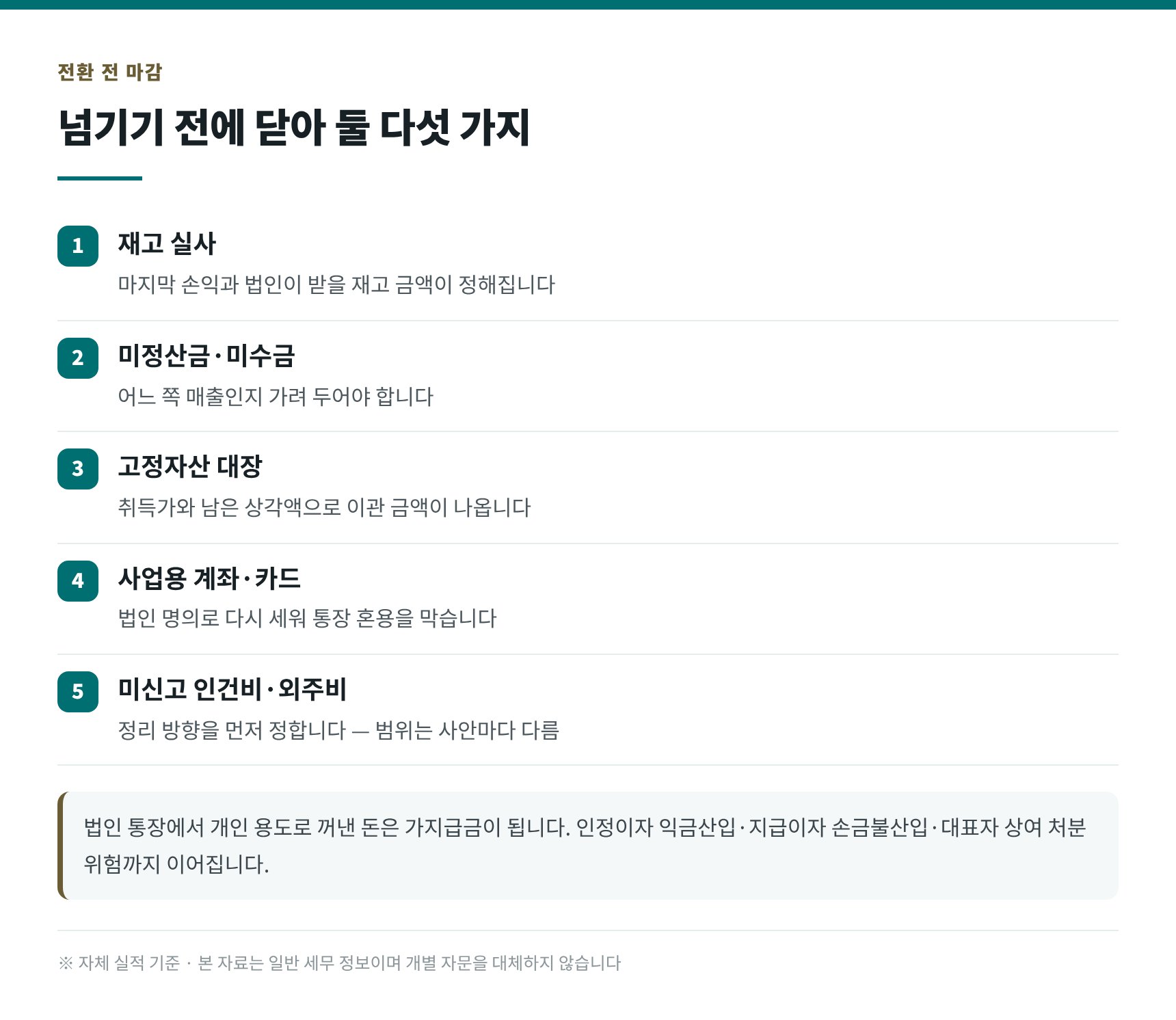Click the number 3 badge beside 고정자산 대장
Image resolution: width=1176 pixels, height=1020 pixels.
[x=78, y=469]
